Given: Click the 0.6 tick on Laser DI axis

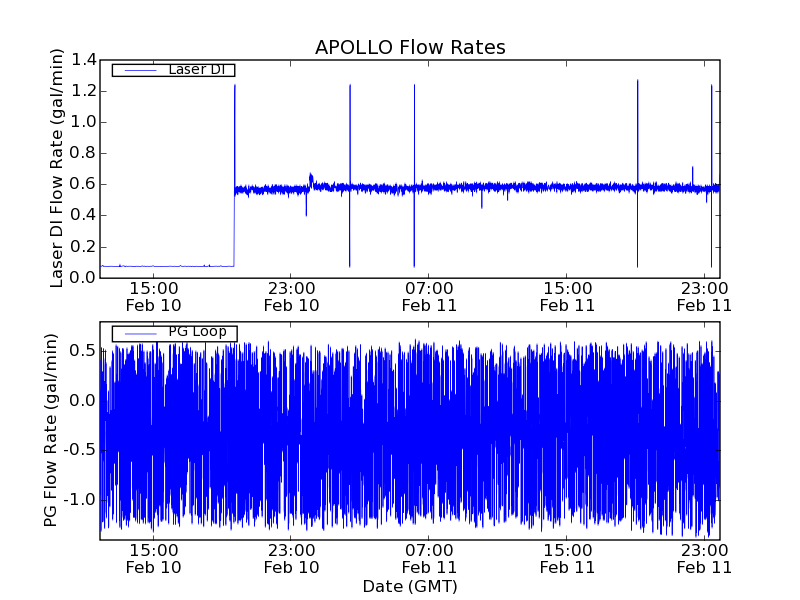Looking at the screenshot, I should point(84,185).
